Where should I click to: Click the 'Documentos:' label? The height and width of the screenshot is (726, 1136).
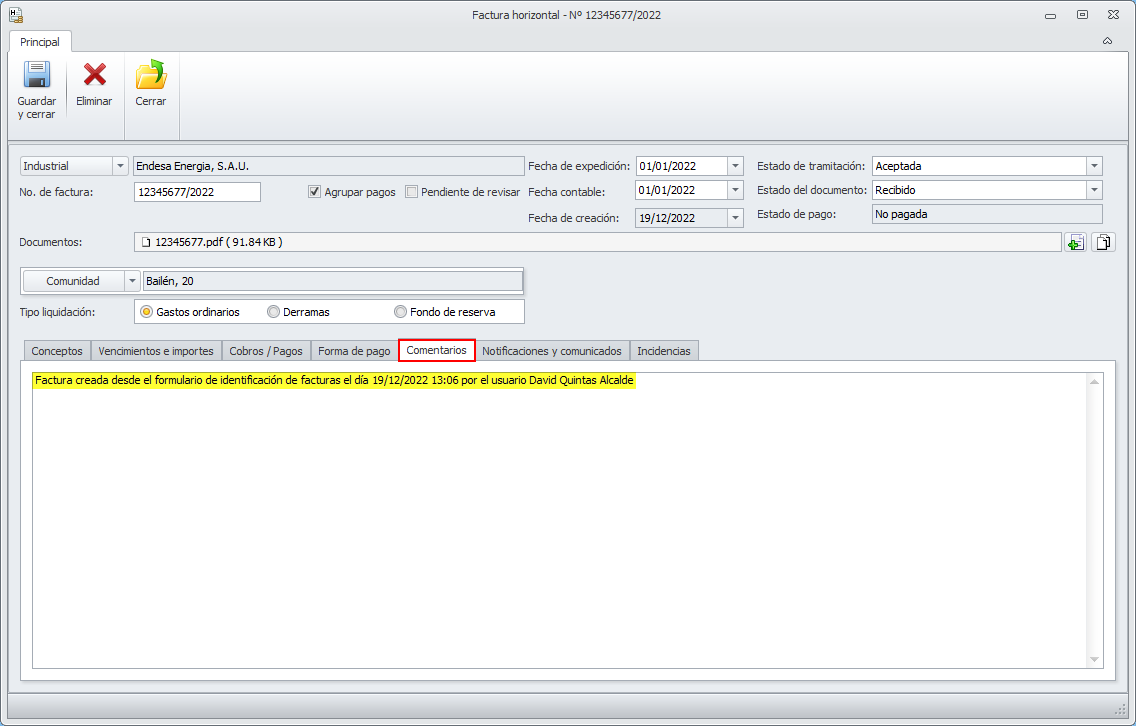[51, 242]
